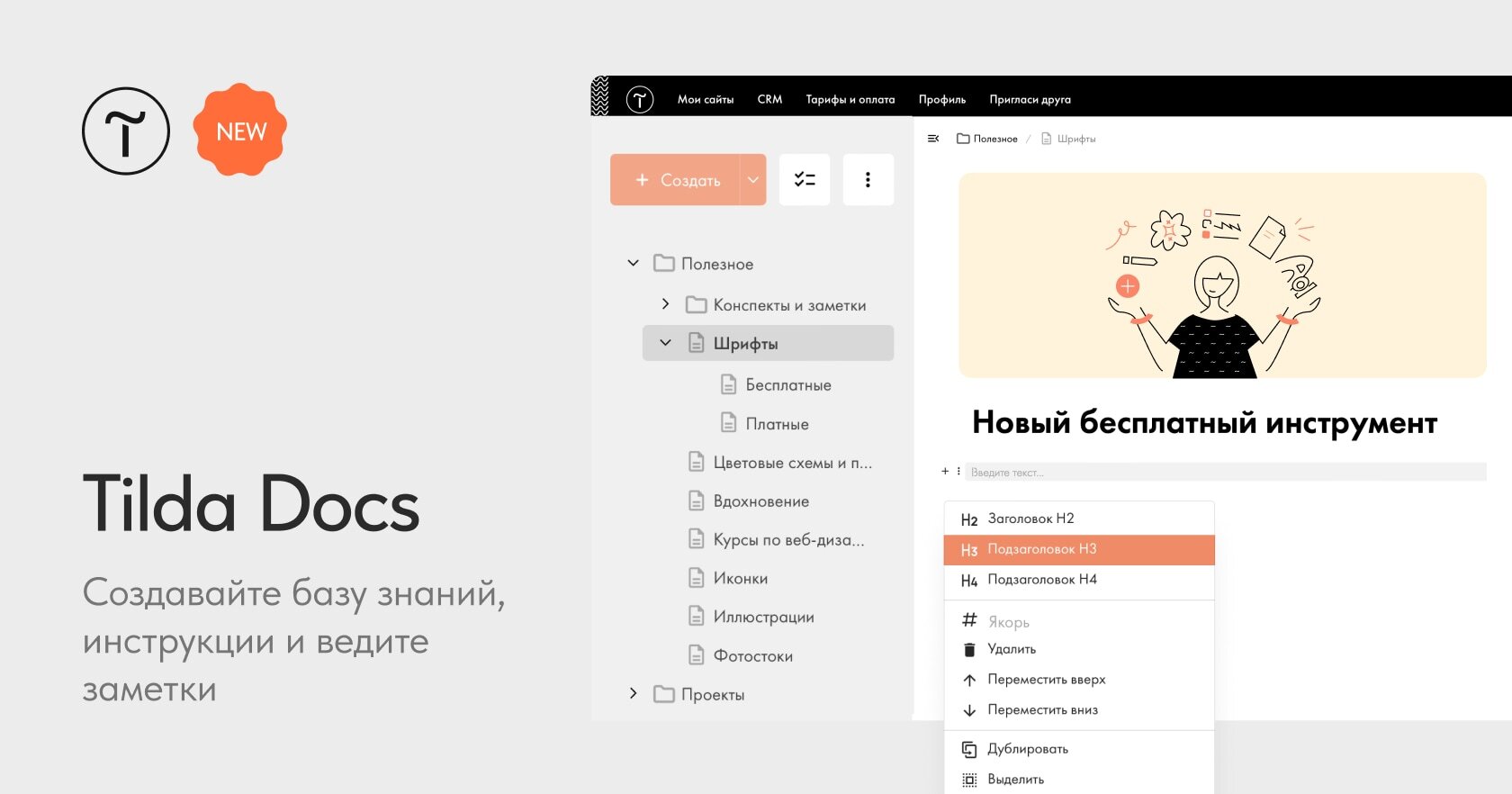
Task: Click the Курсы по веб-дизайну document icon
Action: pyautogui.click(x=696, y=538)
